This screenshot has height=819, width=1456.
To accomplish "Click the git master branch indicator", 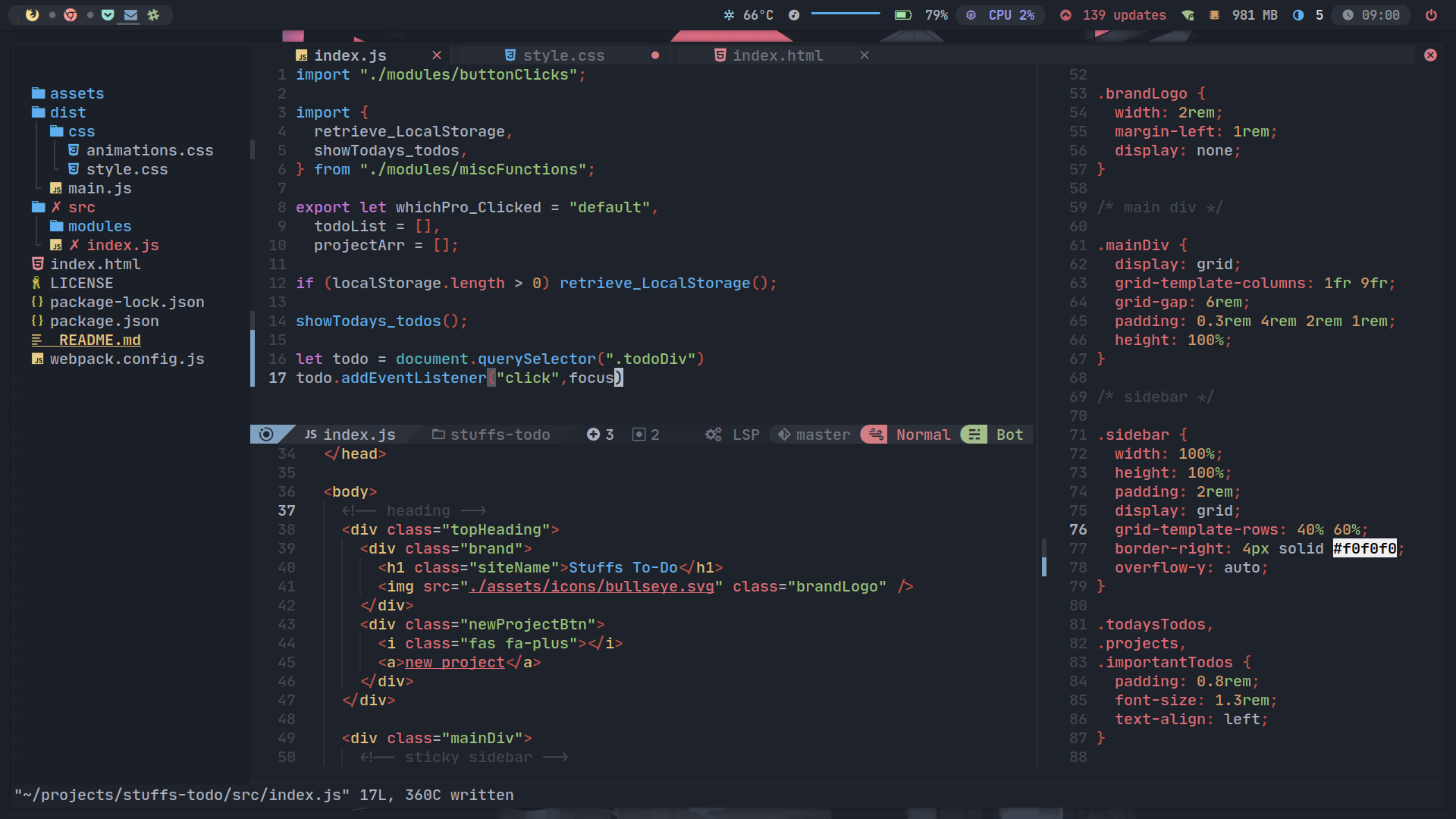I will [x=814, y=435].
